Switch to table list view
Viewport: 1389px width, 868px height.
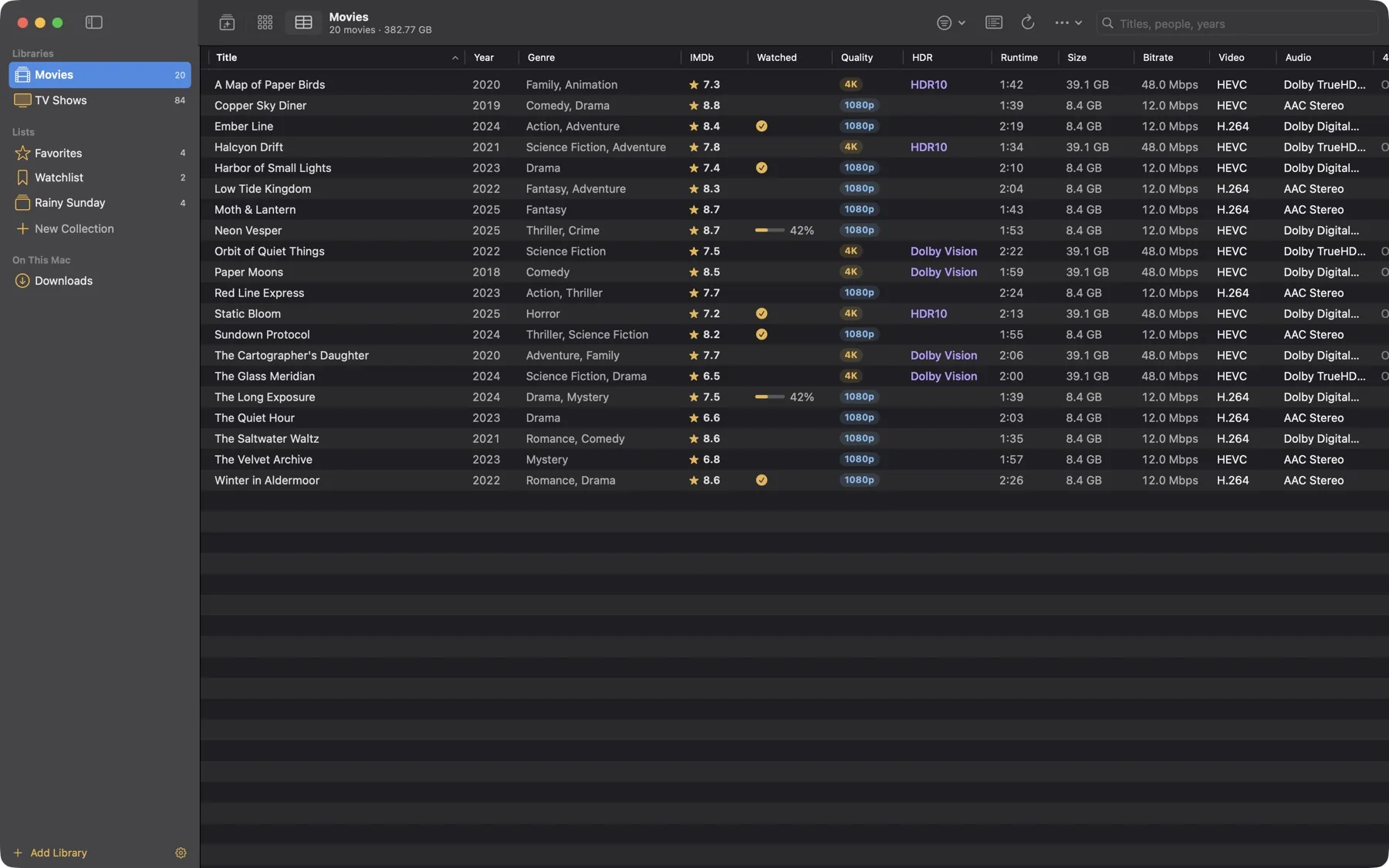tap(303, 23)
